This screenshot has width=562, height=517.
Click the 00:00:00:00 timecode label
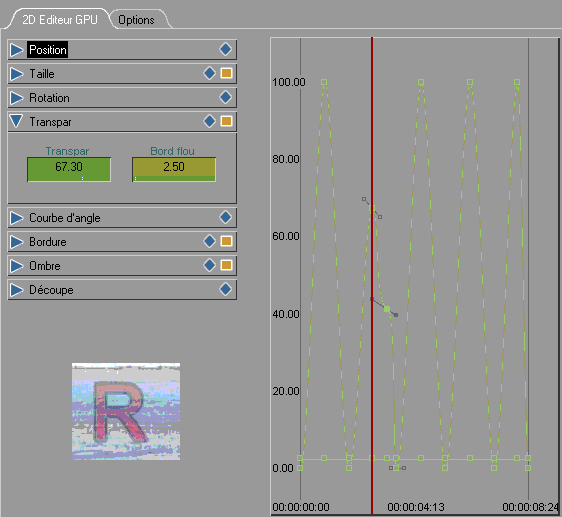coord(301,507)
